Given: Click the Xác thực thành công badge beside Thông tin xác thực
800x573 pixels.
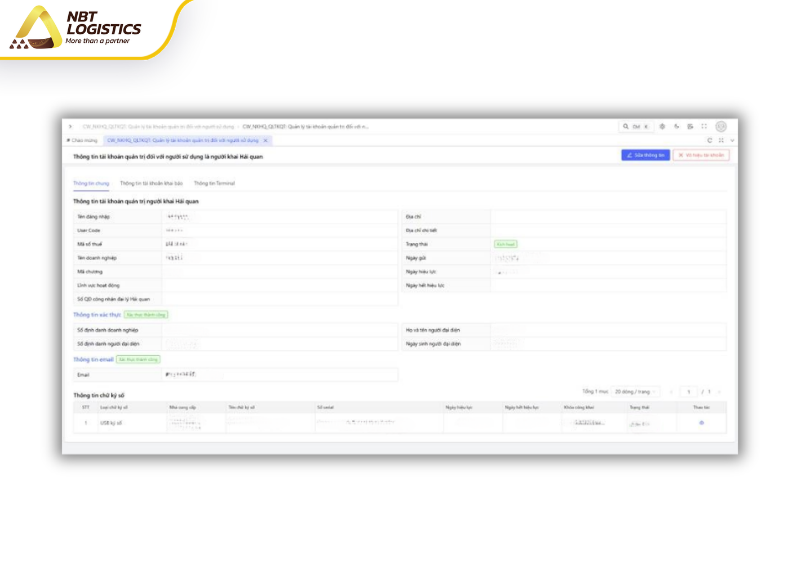Looking at the screenshot, I should (x=146, y=315).
